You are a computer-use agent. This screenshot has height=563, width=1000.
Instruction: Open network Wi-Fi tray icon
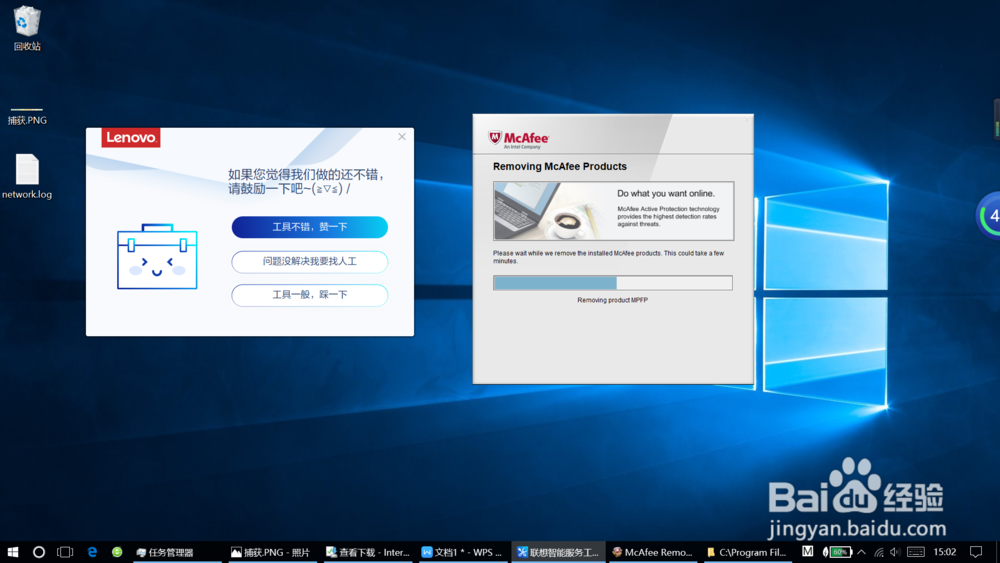879,552
